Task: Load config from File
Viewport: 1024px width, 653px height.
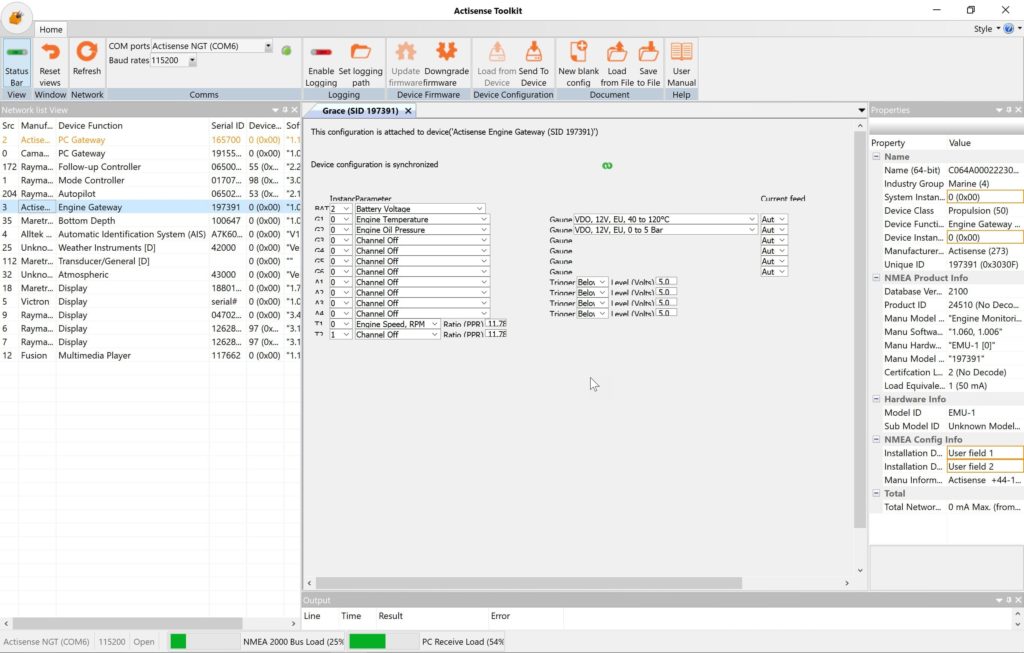Action: point(616,63)
